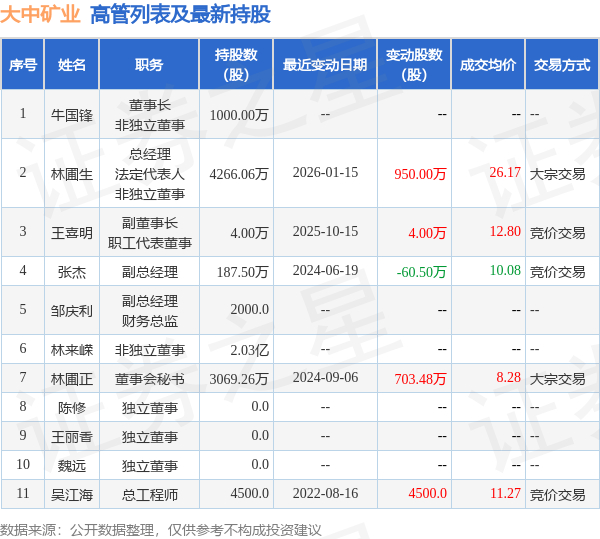
Task: Click the date 2024-06-19
Action: point(325,270)
